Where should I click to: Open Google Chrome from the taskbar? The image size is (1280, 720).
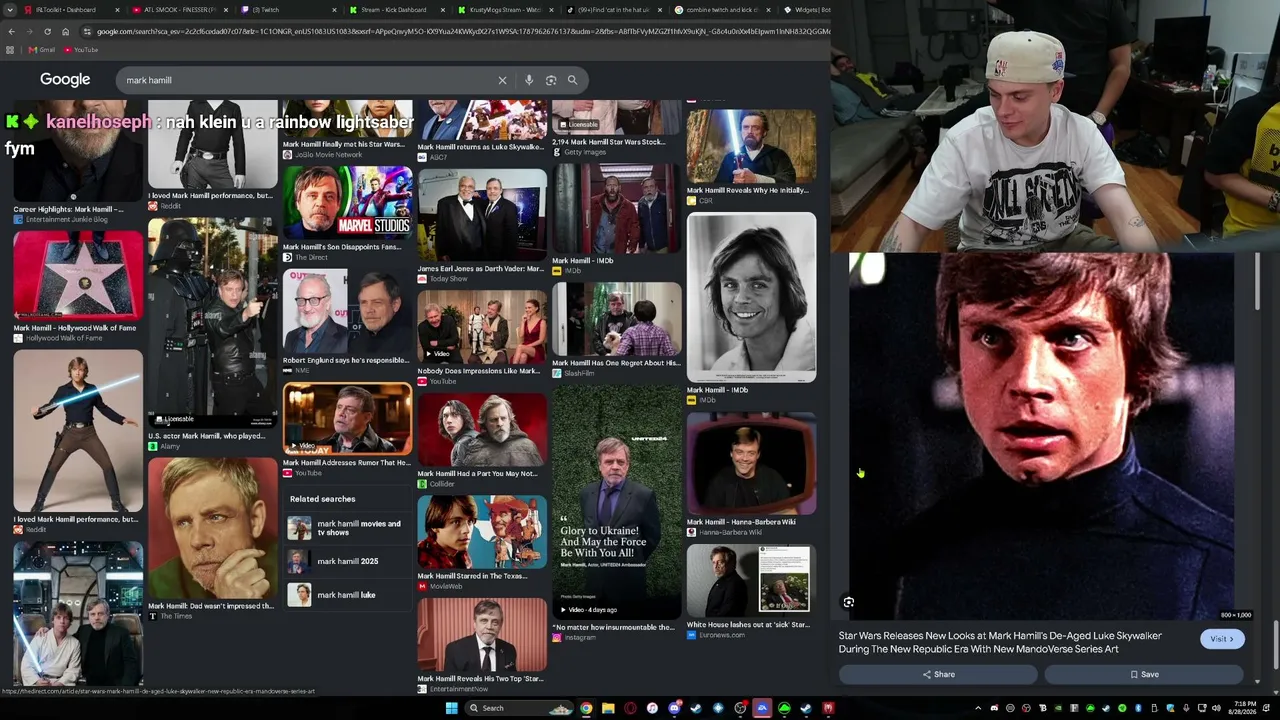point(586,708)
